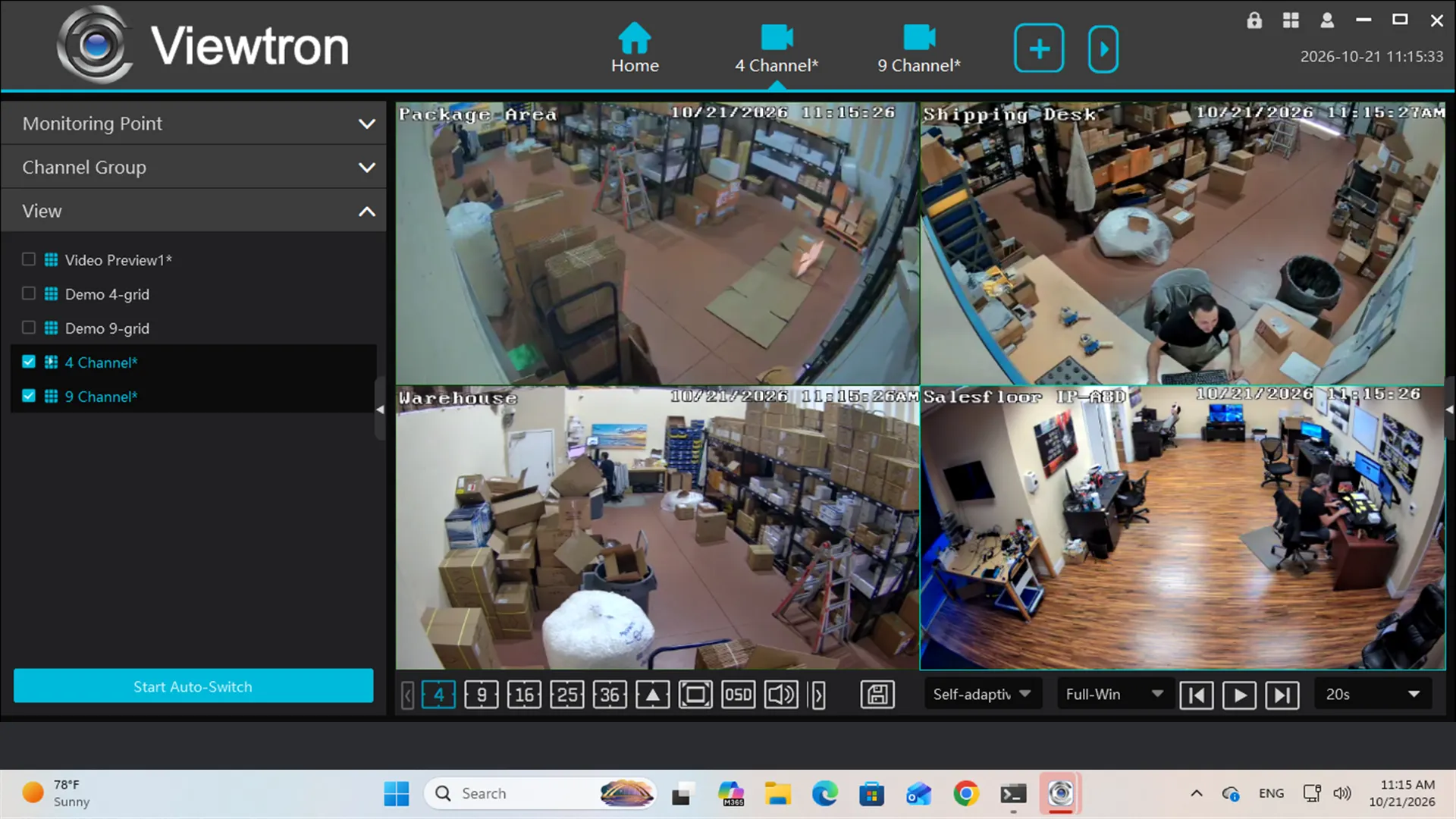Select the 16-window grid layout
Viewport: 1456px width, 819px height.
click(x=524, y=695)
